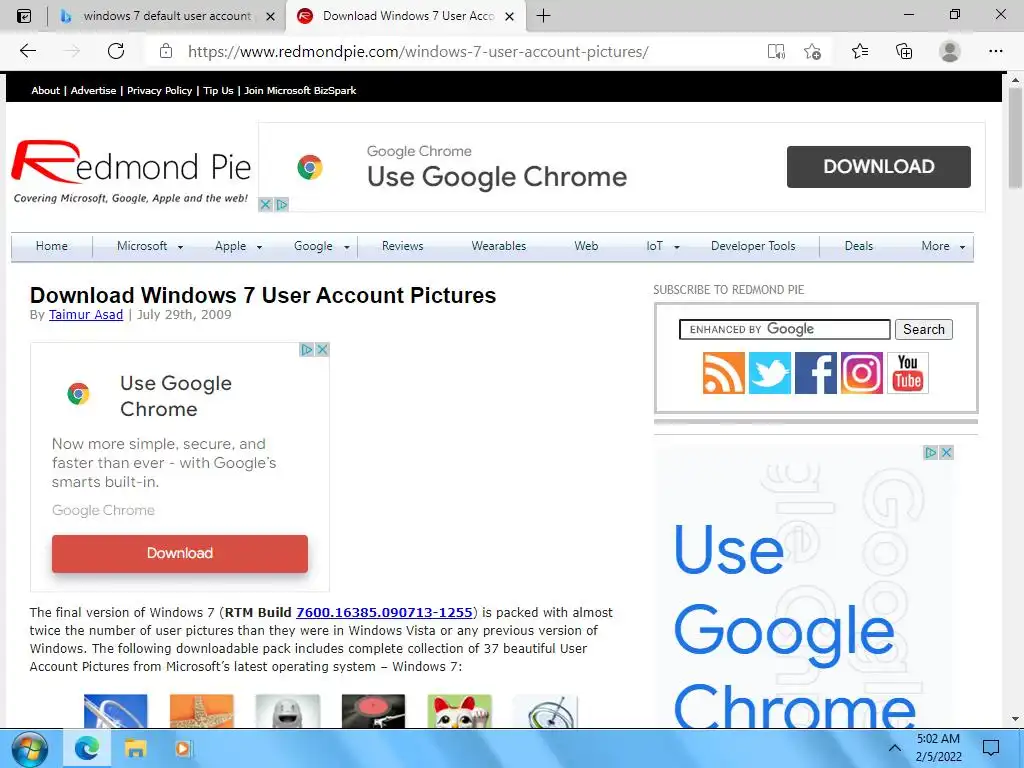Click AdChoices icon on article ad

pos(306,349)
